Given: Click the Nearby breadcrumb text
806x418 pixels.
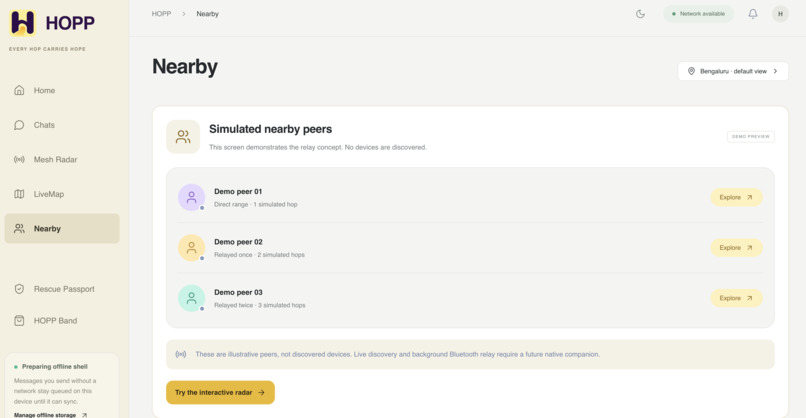Looking at the screenshot, I should [207, 14].
